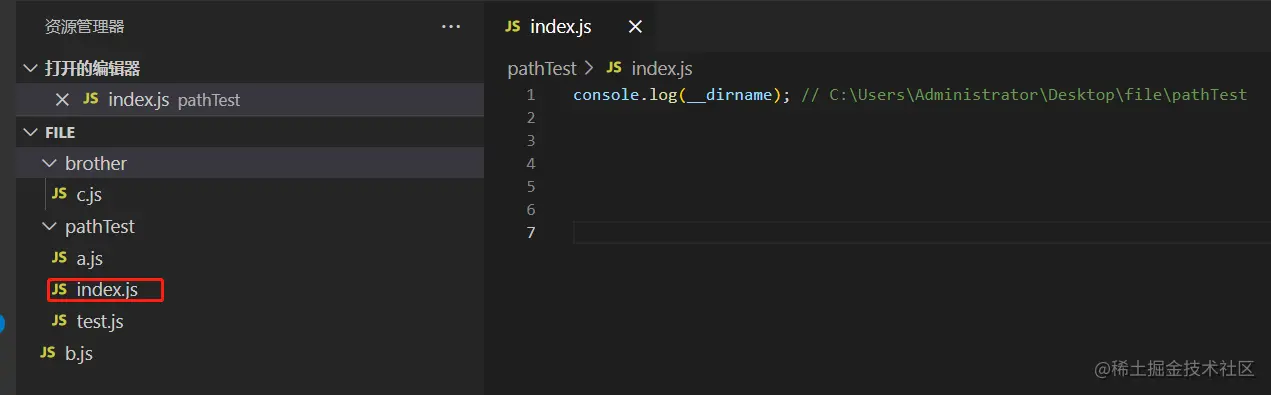Image resolution: width=1271 pixels, height=395 pixels.
Task: Click index.js in the breadcrumb path
Action: [x=662, y=68]
